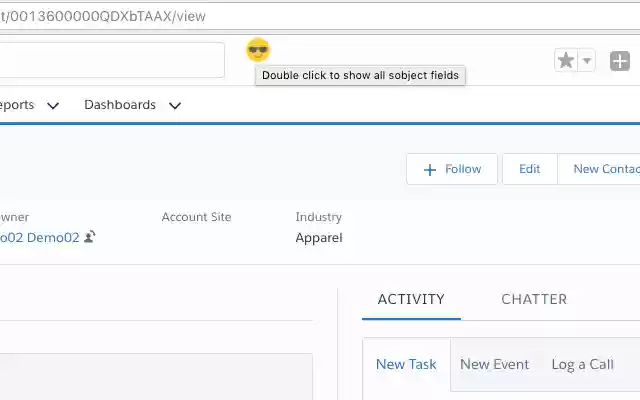Open the favorites list dropdown arrow

click(x=587, y=60)
